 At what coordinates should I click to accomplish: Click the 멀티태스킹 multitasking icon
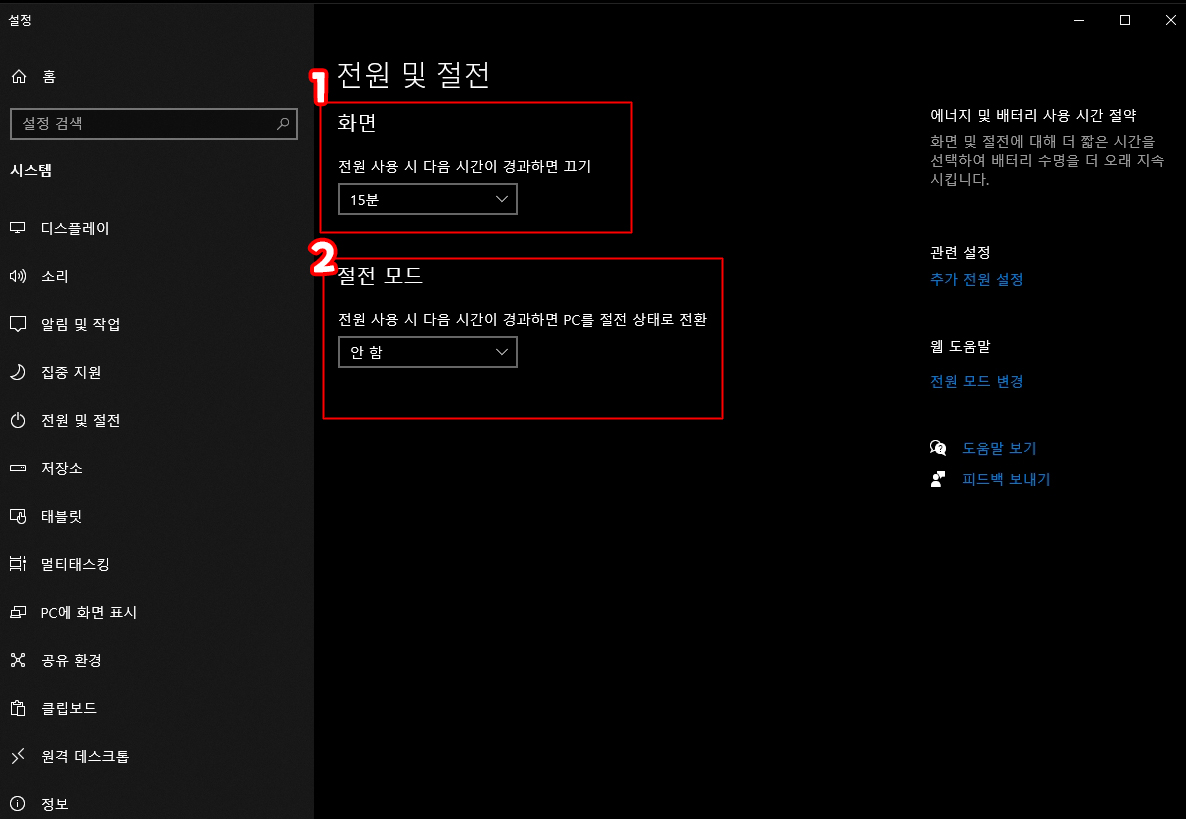[18, 564]
